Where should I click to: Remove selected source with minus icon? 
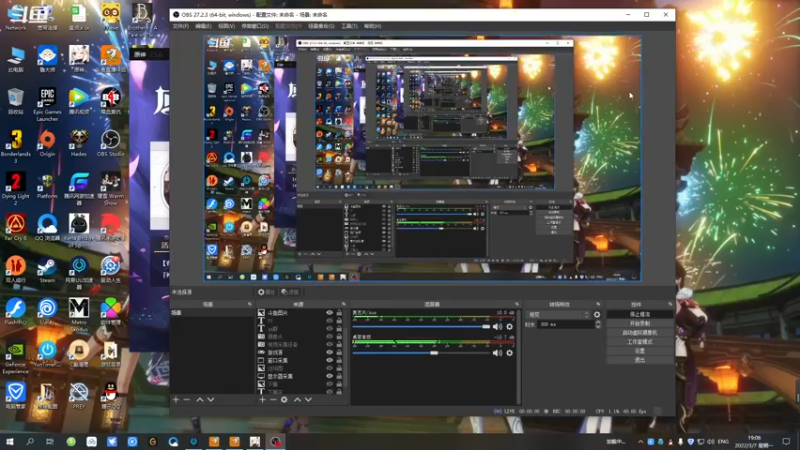(273, 399)
